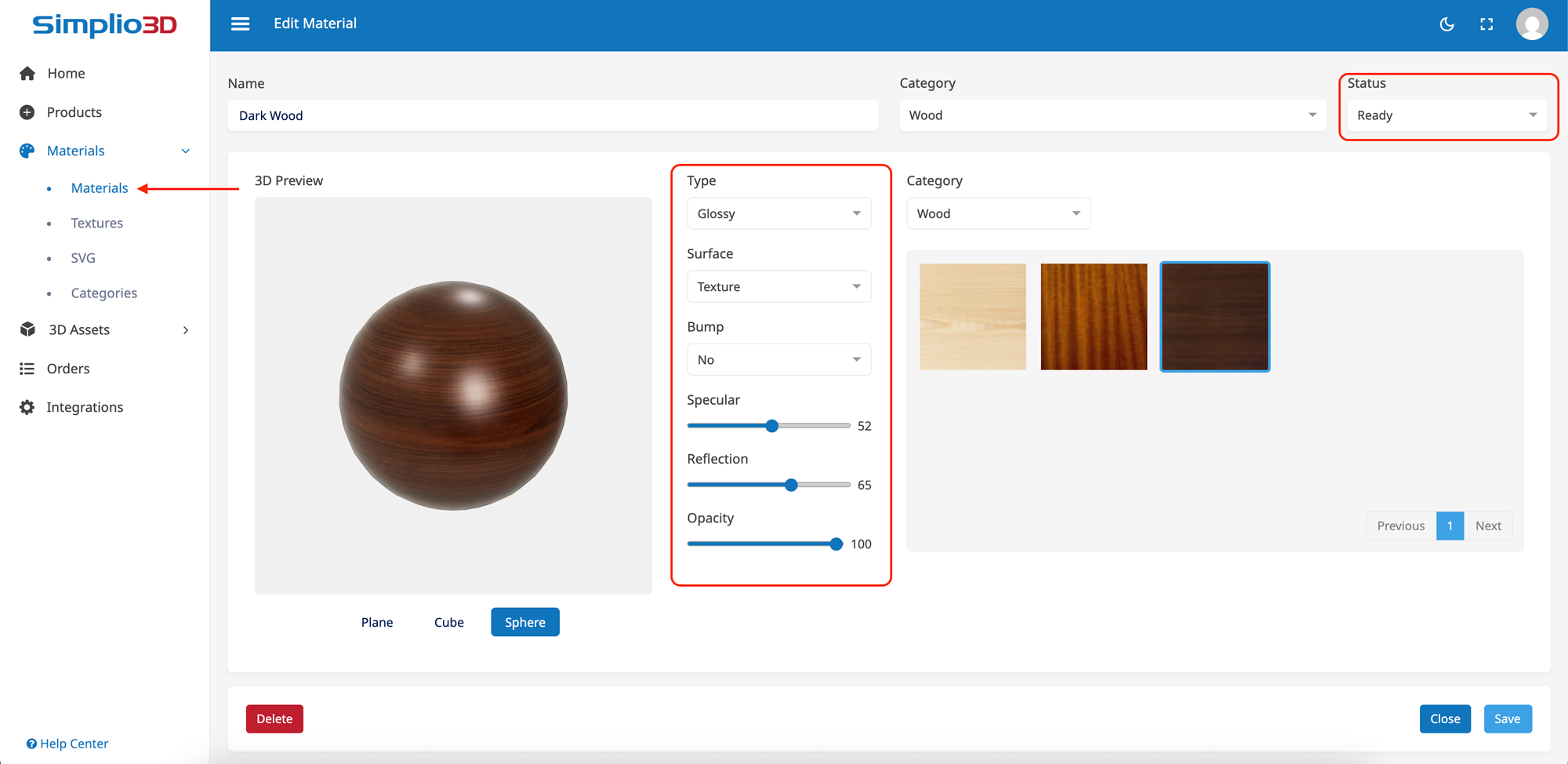Screen dimensions: 1568x764
Task: Toggle dark mode with moon icon
Action: [1446, 24]
